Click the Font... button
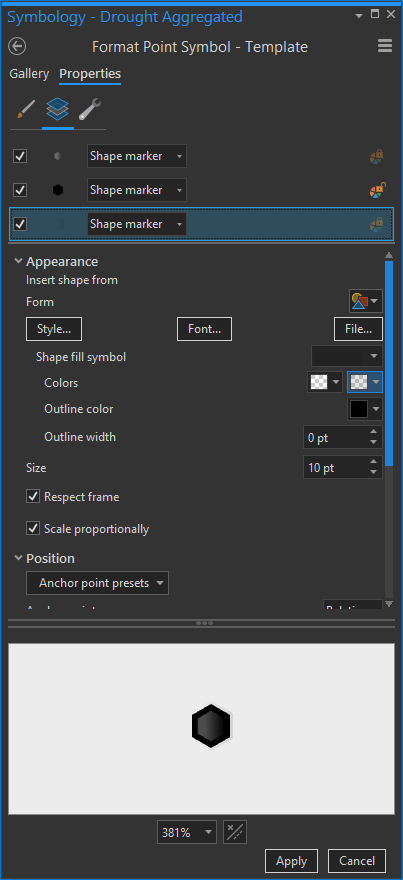 pyautogui.click(x=204, y=329)
